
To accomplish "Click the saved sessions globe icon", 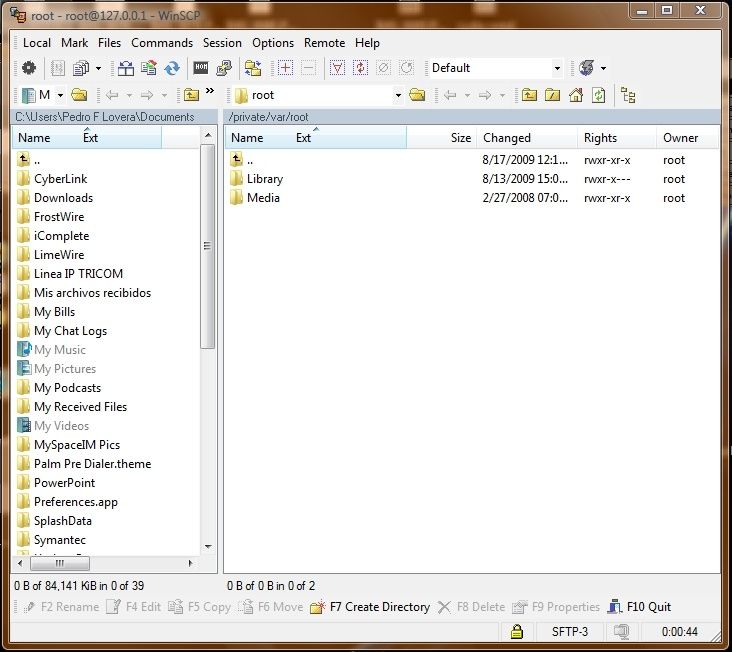I will click(586, 68).
